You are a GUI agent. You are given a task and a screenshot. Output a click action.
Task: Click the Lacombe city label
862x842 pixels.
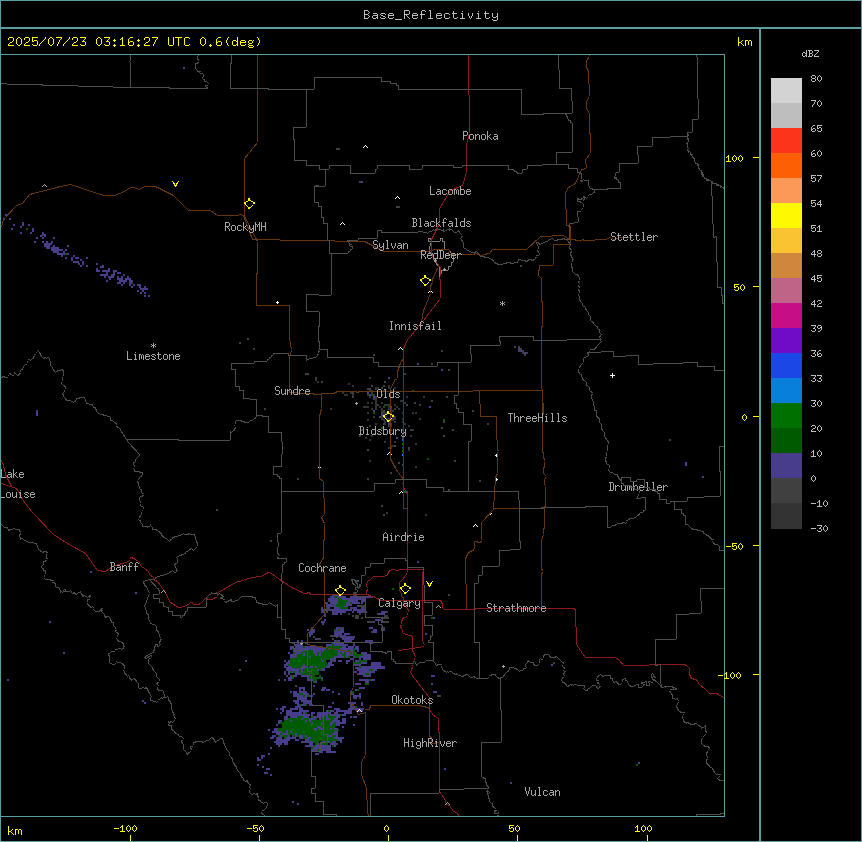click(x=450, y=191)
